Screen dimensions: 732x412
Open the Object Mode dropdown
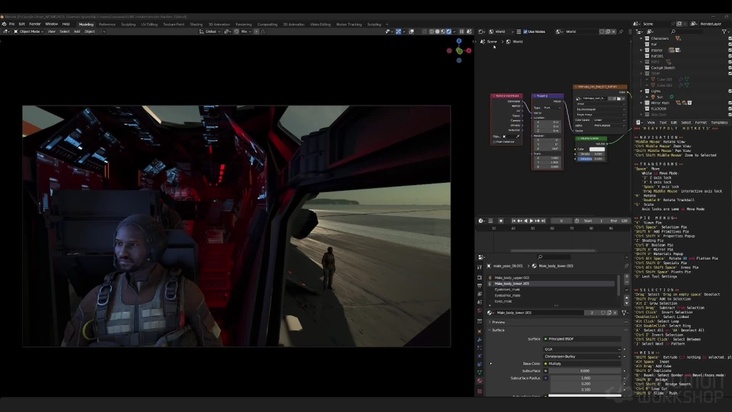28,31
